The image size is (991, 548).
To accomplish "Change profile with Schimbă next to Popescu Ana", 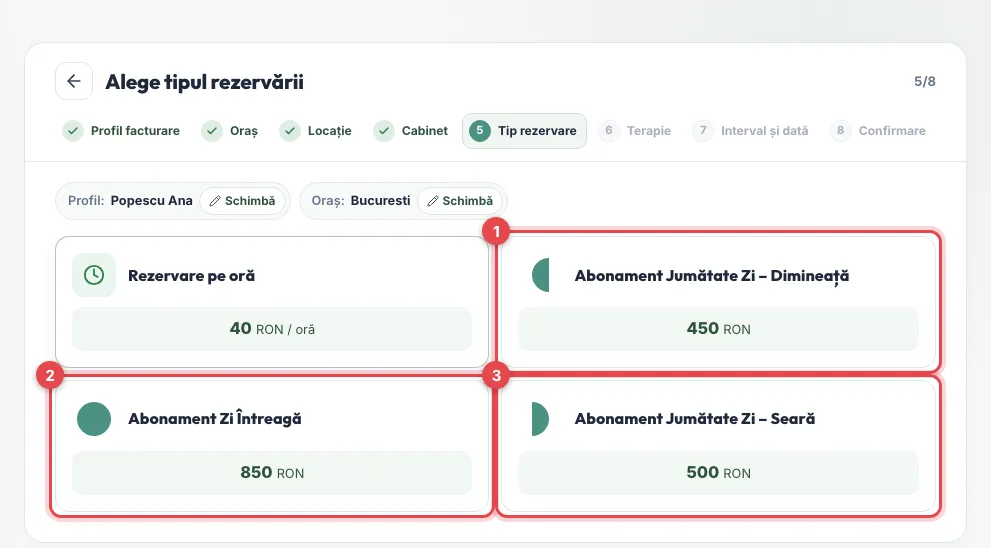I will (243, 201).
